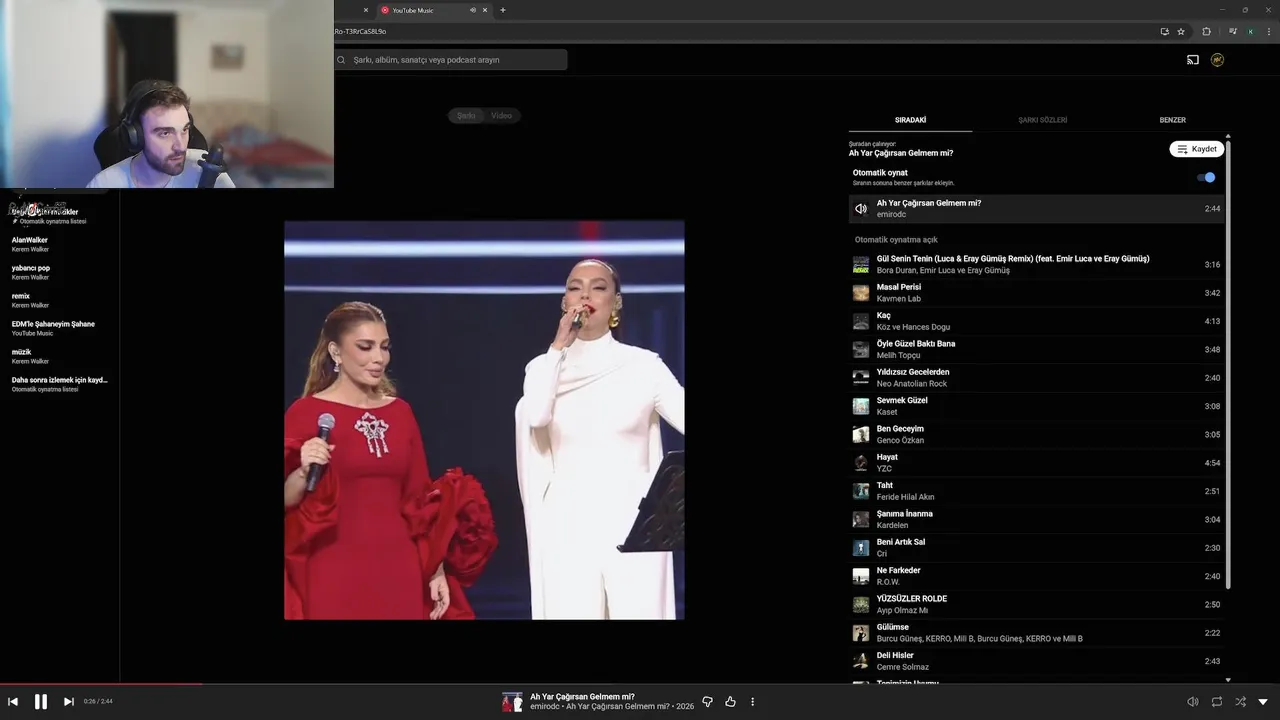Viewport: 1280px width, 720px height.
Task: Open the BENZER tab
Action: (x=1172, y=120)
